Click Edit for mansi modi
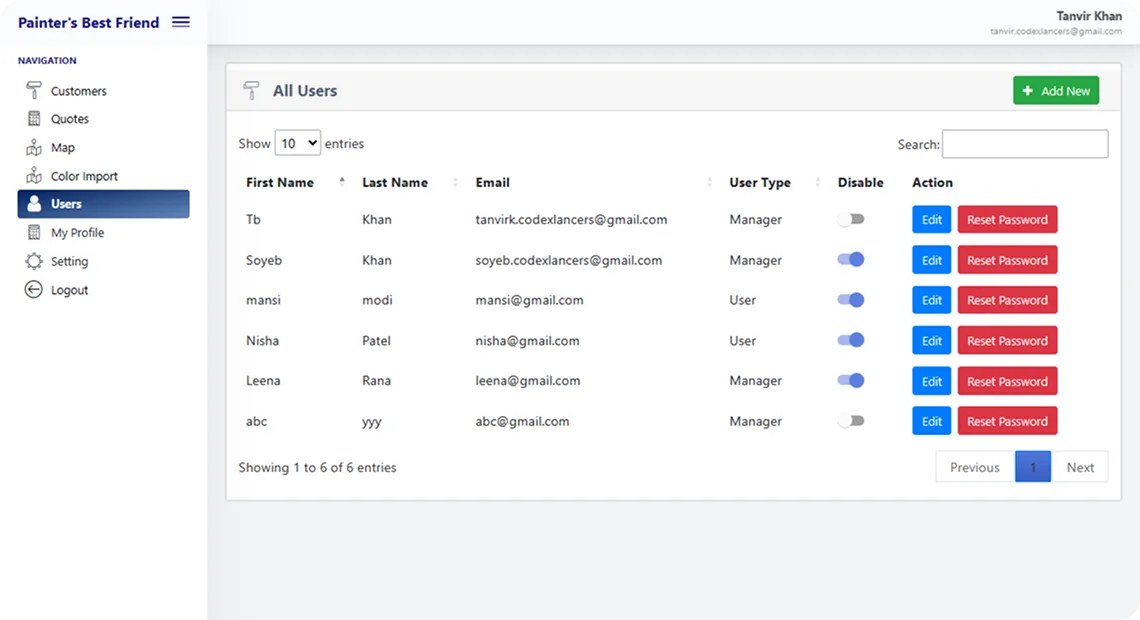1140x620 pixels. pos(931,300)
